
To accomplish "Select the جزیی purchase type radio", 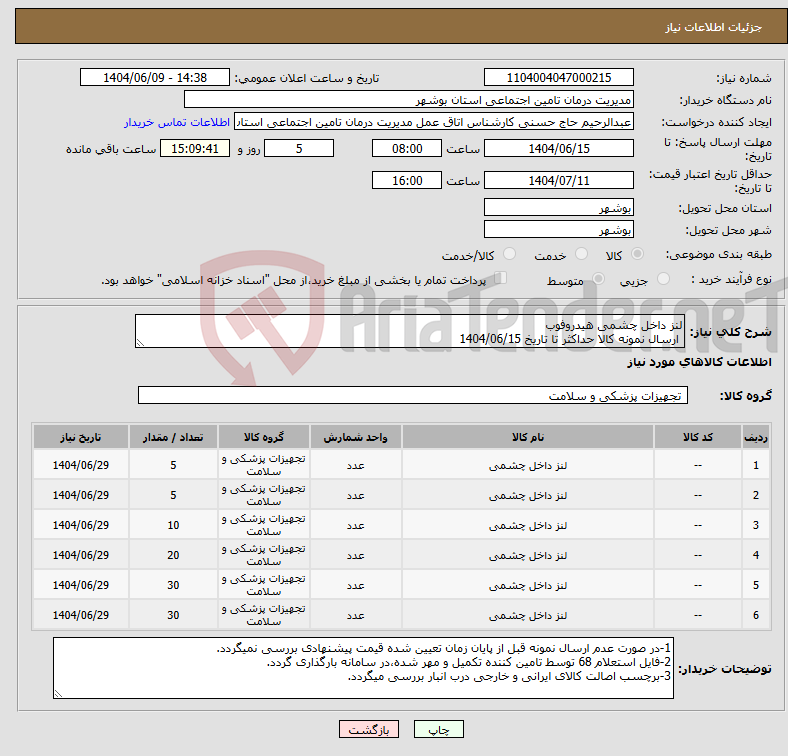I will 663,278.
